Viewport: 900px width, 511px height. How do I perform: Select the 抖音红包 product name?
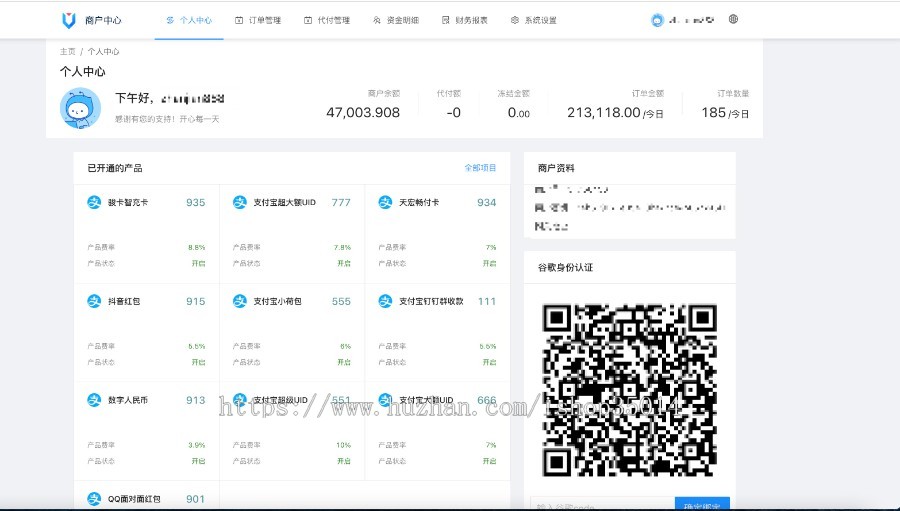pyautogui.click(x=124, y=301)
